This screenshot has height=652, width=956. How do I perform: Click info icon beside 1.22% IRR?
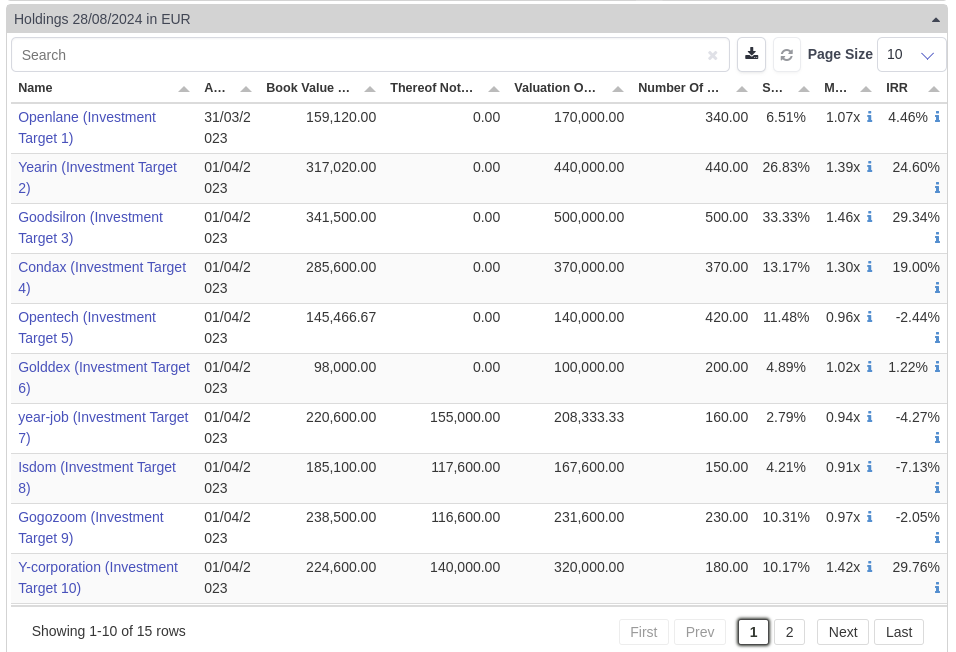(937, 367)
